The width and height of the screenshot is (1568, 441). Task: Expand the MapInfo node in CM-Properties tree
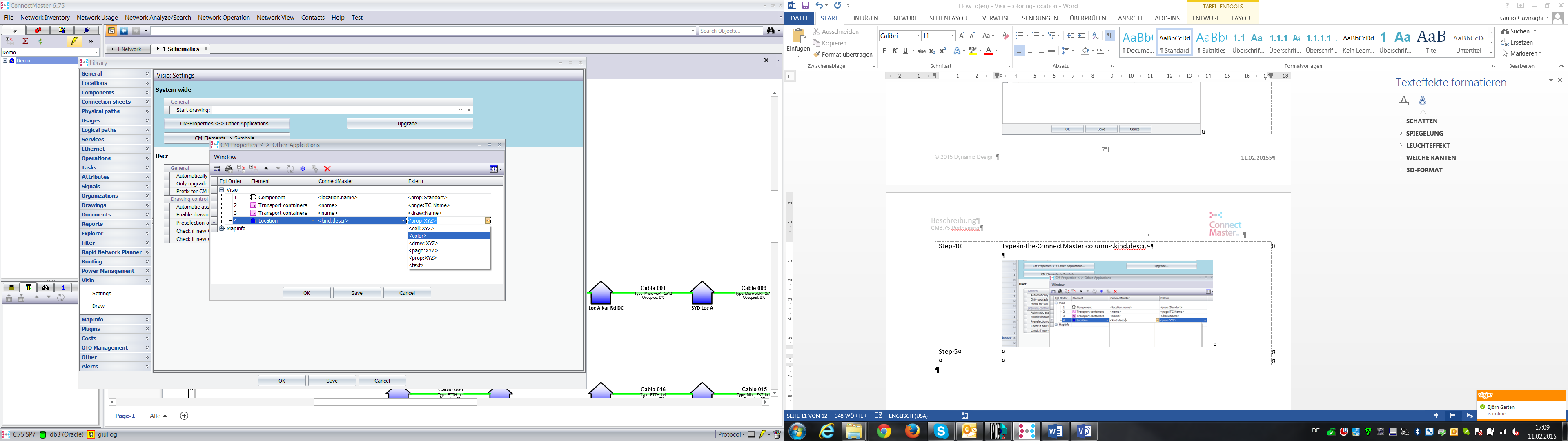pos(222,228)
